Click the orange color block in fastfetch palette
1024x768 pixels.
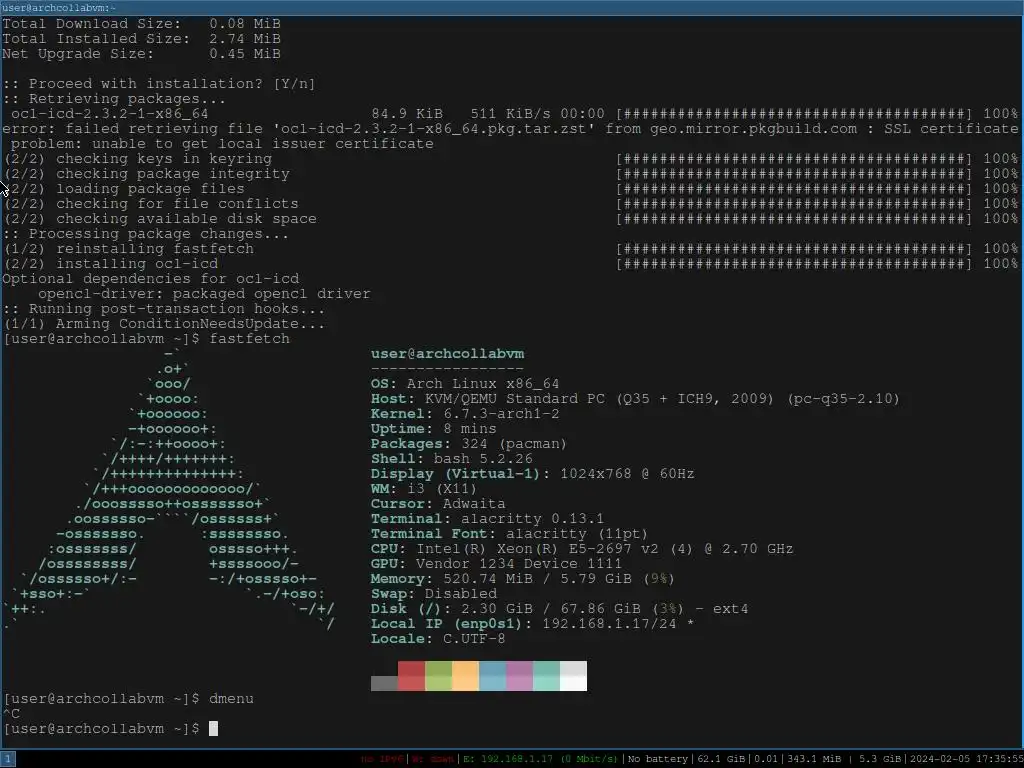tap(466, 676)
